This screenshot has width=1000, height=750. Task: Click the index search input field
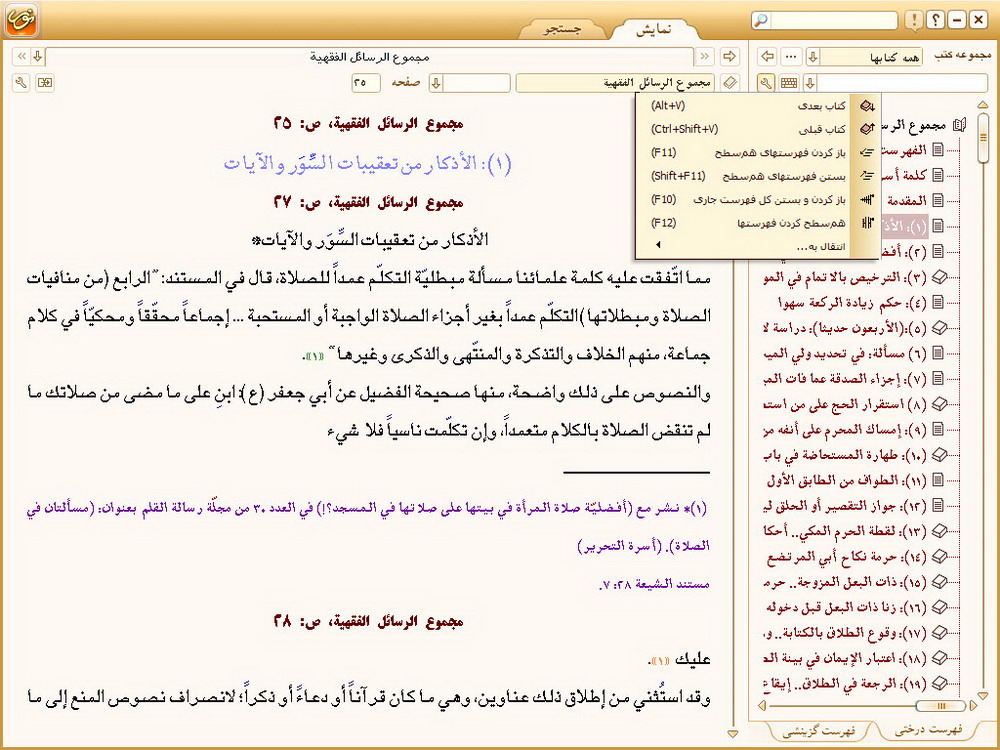click(902, 83)
